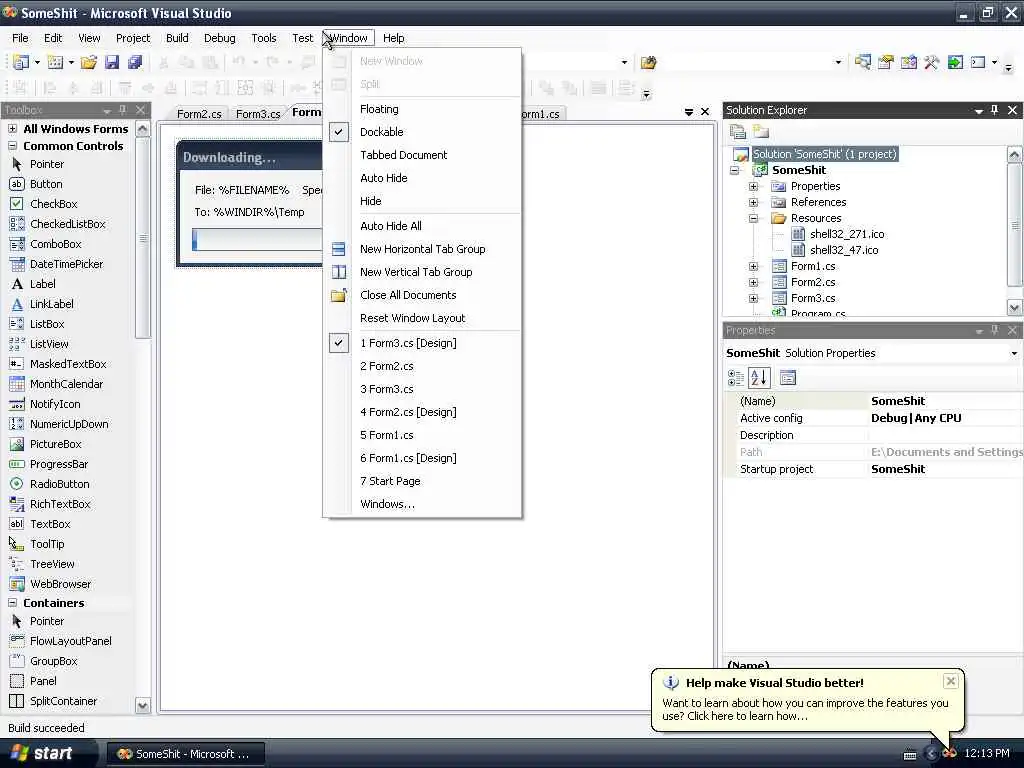Image resolution: width=1024 pixels, height=768 pixels.
Task: Expand the Form1.cs node in Solution Explorer
Action: coord(754,266)
